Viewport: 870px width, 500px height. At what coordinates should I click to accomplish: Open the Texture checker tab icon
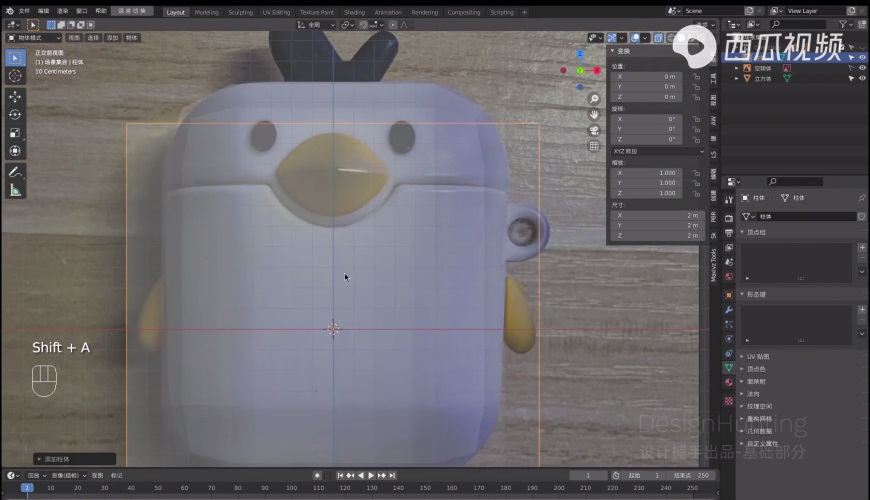pyautogui.click(x=729, y=401)
